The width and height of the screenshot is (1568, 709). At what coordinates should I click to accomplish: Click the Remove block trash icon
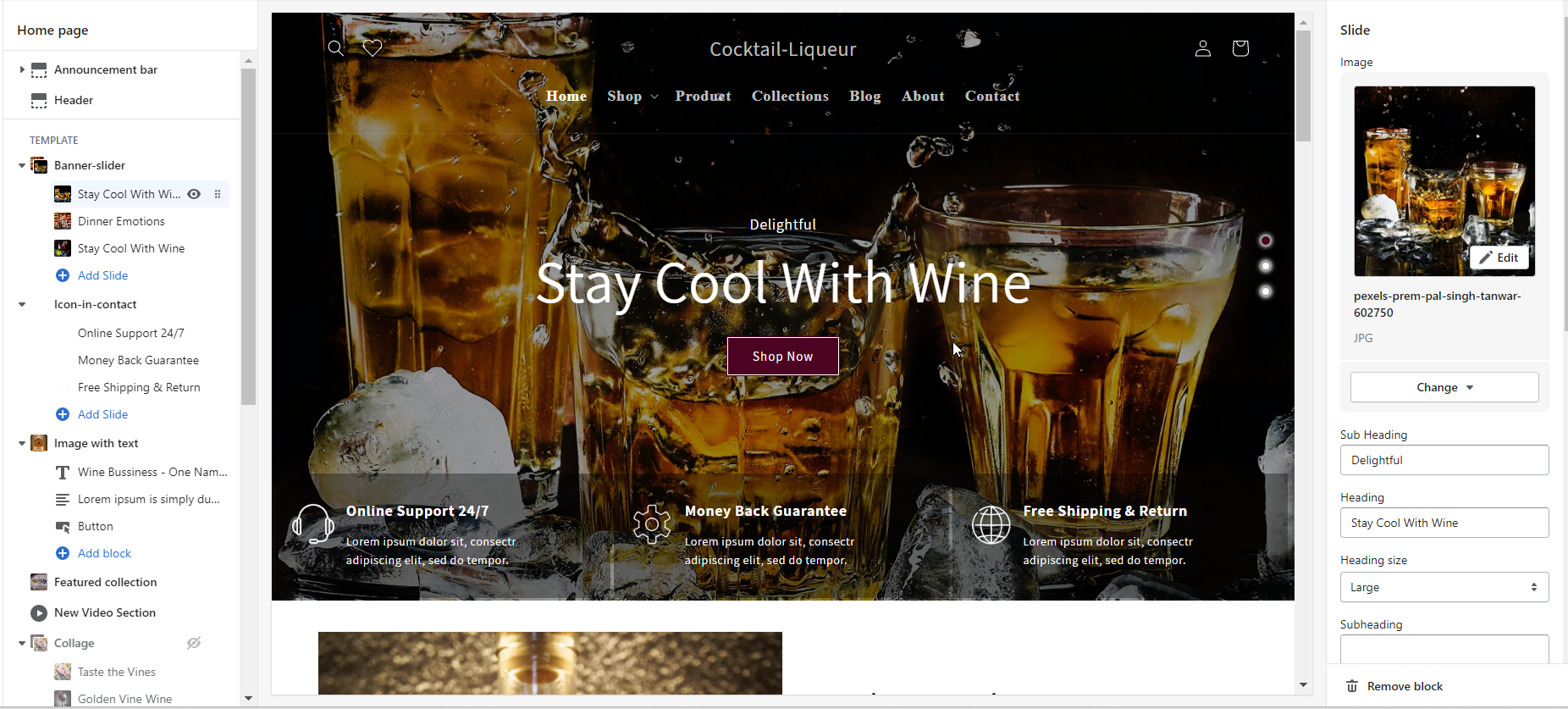click(x=1352, y=686)
